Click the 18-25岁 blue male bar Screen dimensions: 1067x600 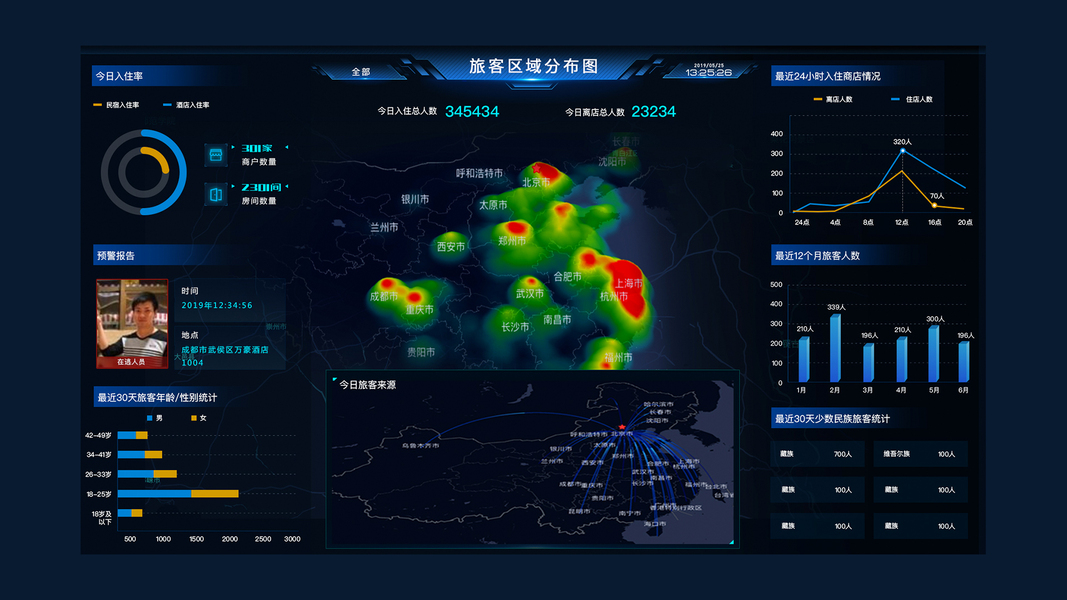click(154, 494)
